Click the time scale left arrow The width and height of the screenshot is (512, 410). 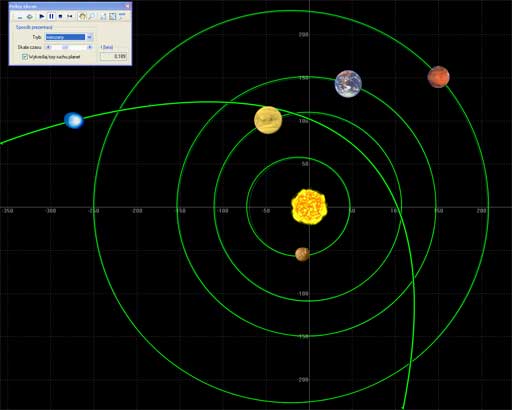point(48,47)
